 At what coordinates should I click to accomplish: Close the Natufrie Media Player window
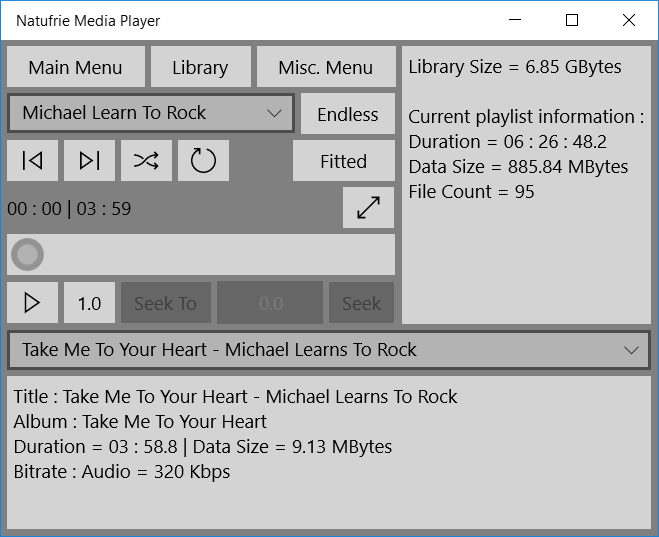(x=629, y=20)
